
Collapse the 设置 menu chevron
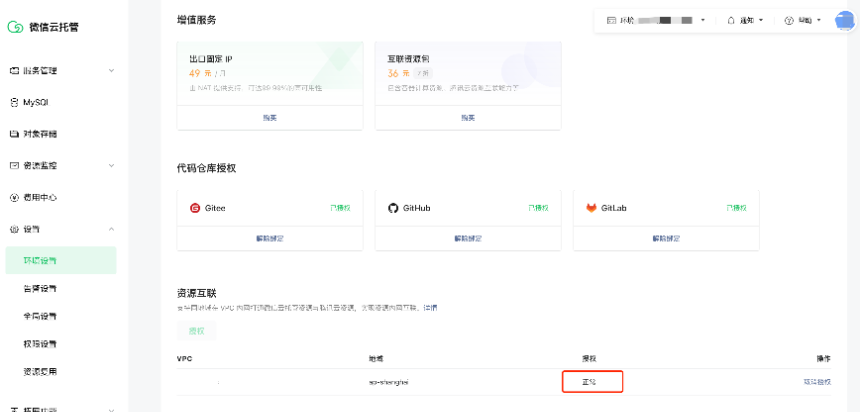[x=111, y=229]
